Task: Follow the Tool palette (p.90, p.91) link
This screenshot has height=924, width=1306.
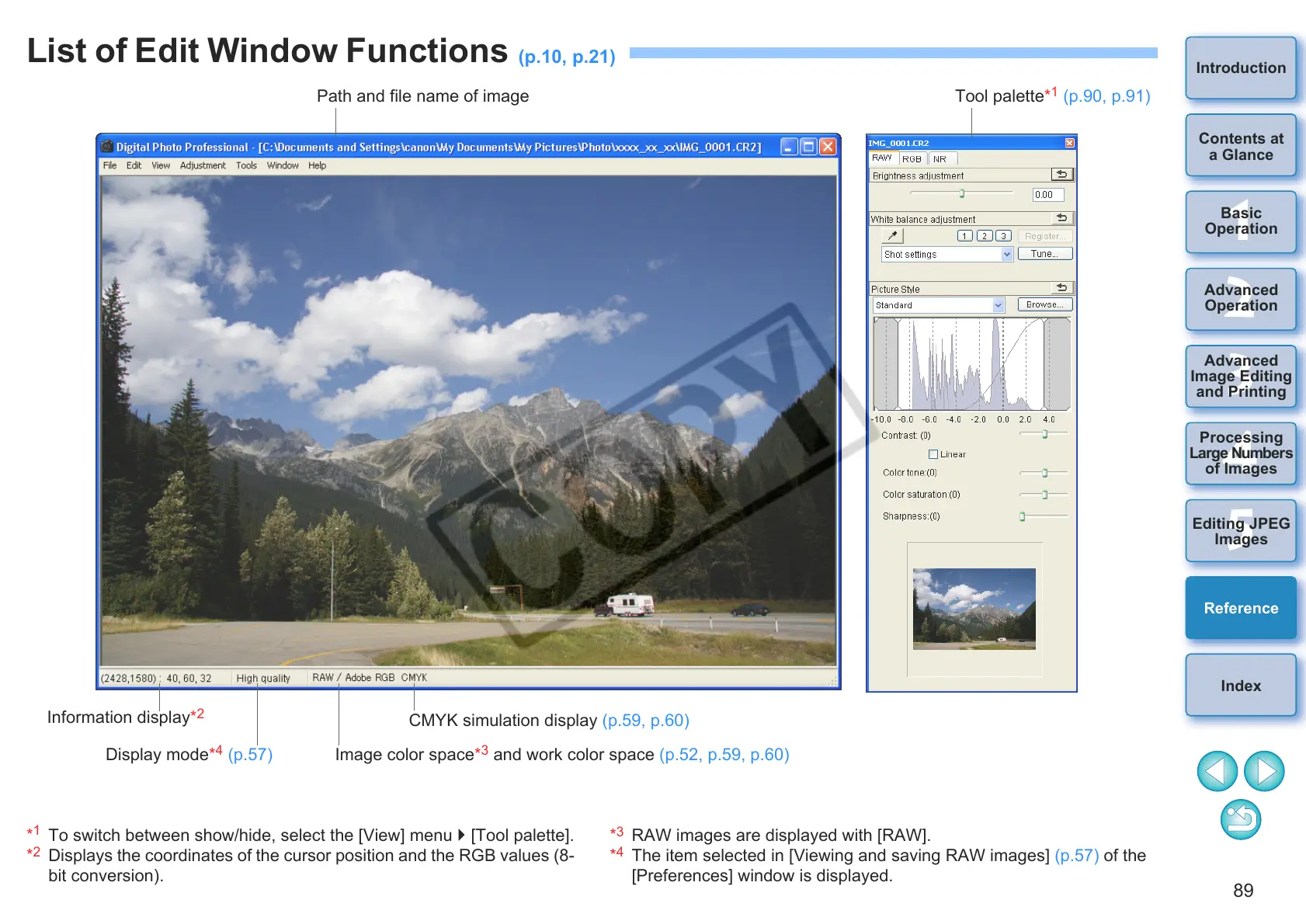Action: pos(1106,96)
